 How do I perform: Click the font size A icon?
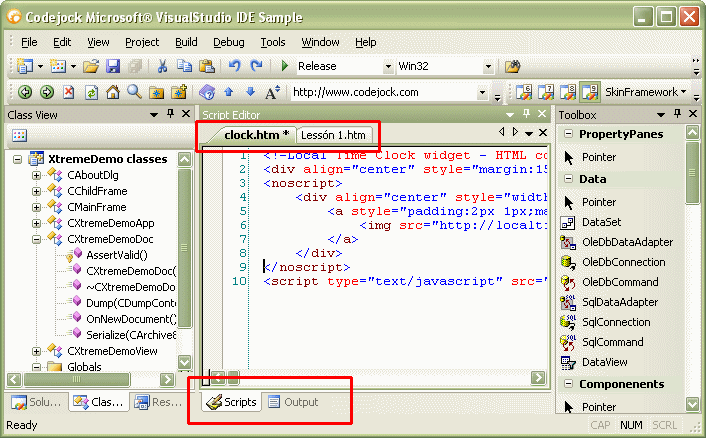coord(272,92)
